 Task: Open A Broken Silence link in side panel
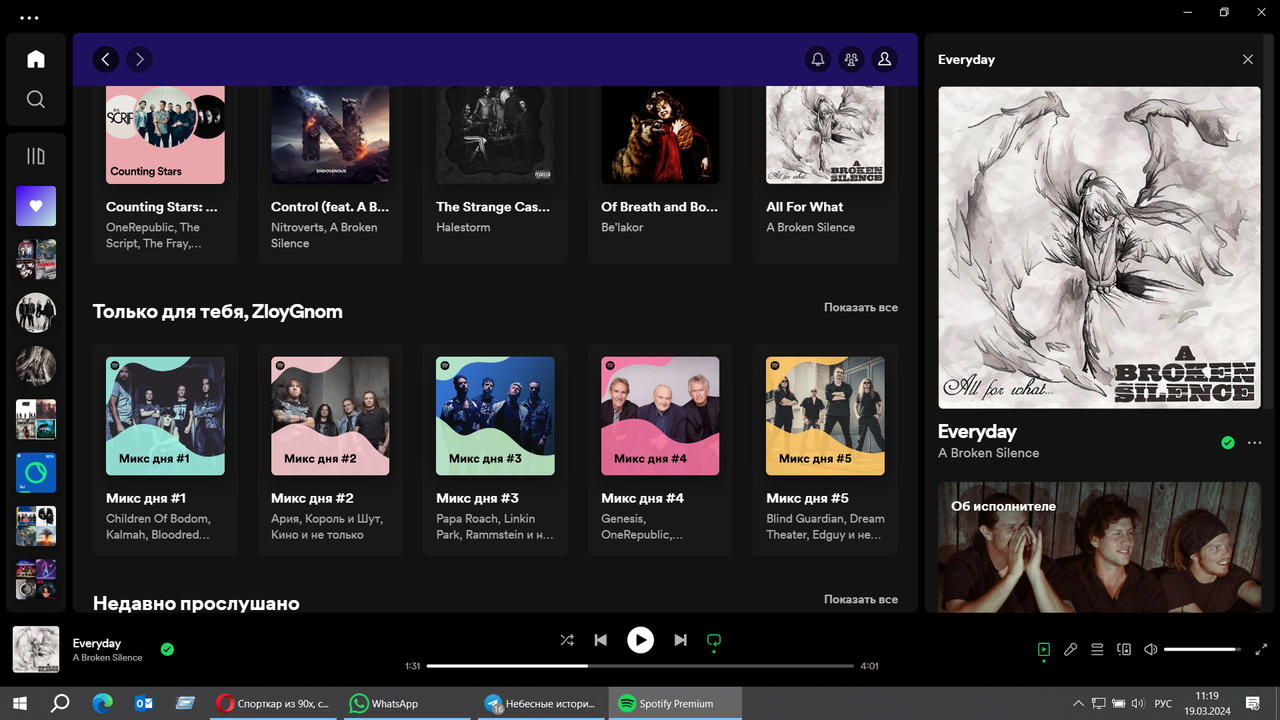click(x=988, y=453)
